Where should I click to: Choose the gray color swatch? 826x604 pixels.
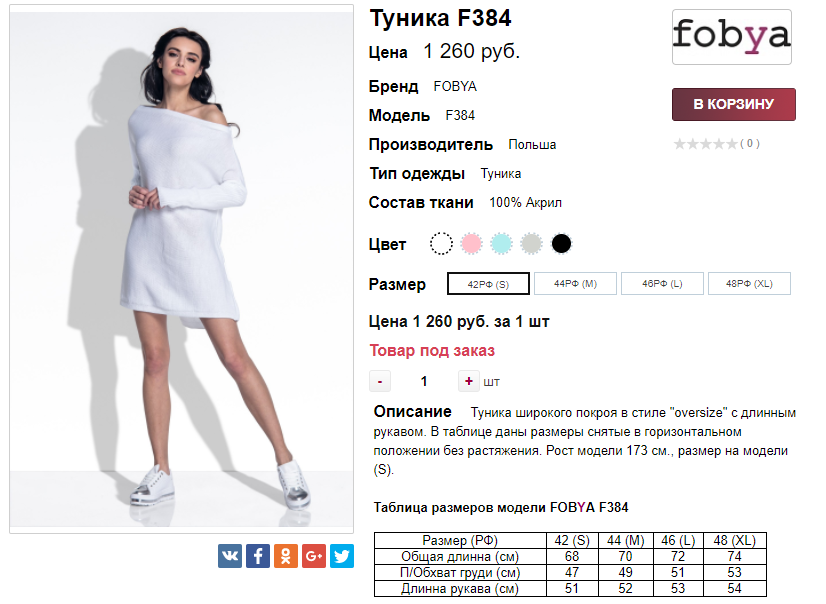tap(532, 244)
